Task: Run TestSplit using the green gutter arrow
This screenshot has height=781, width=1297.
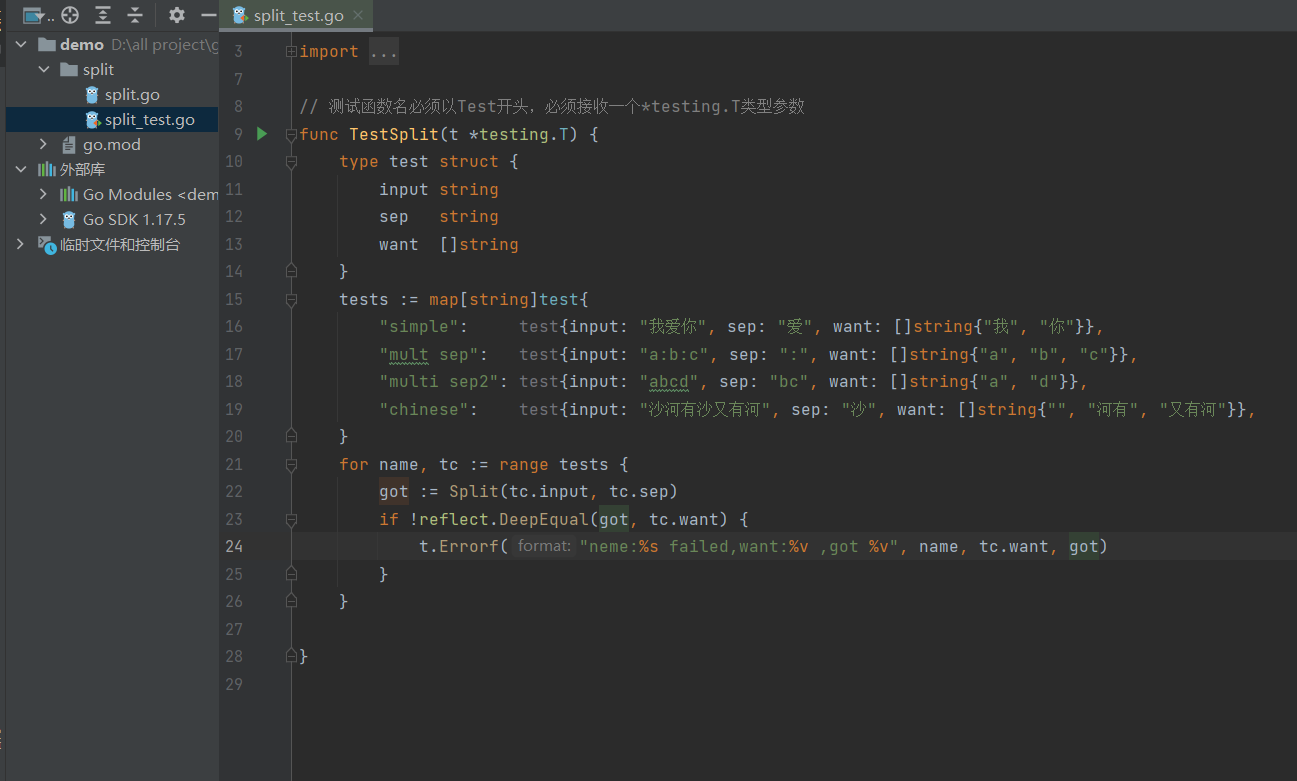Action: tap(262, 134)
